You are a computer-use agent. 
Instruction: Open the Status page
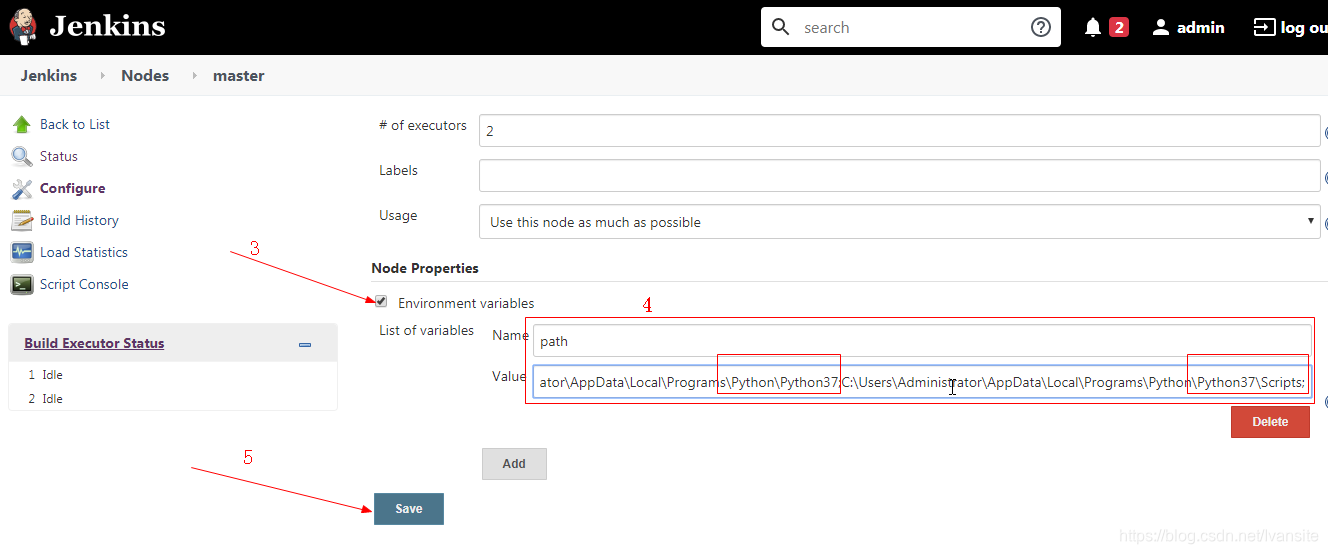59,156
